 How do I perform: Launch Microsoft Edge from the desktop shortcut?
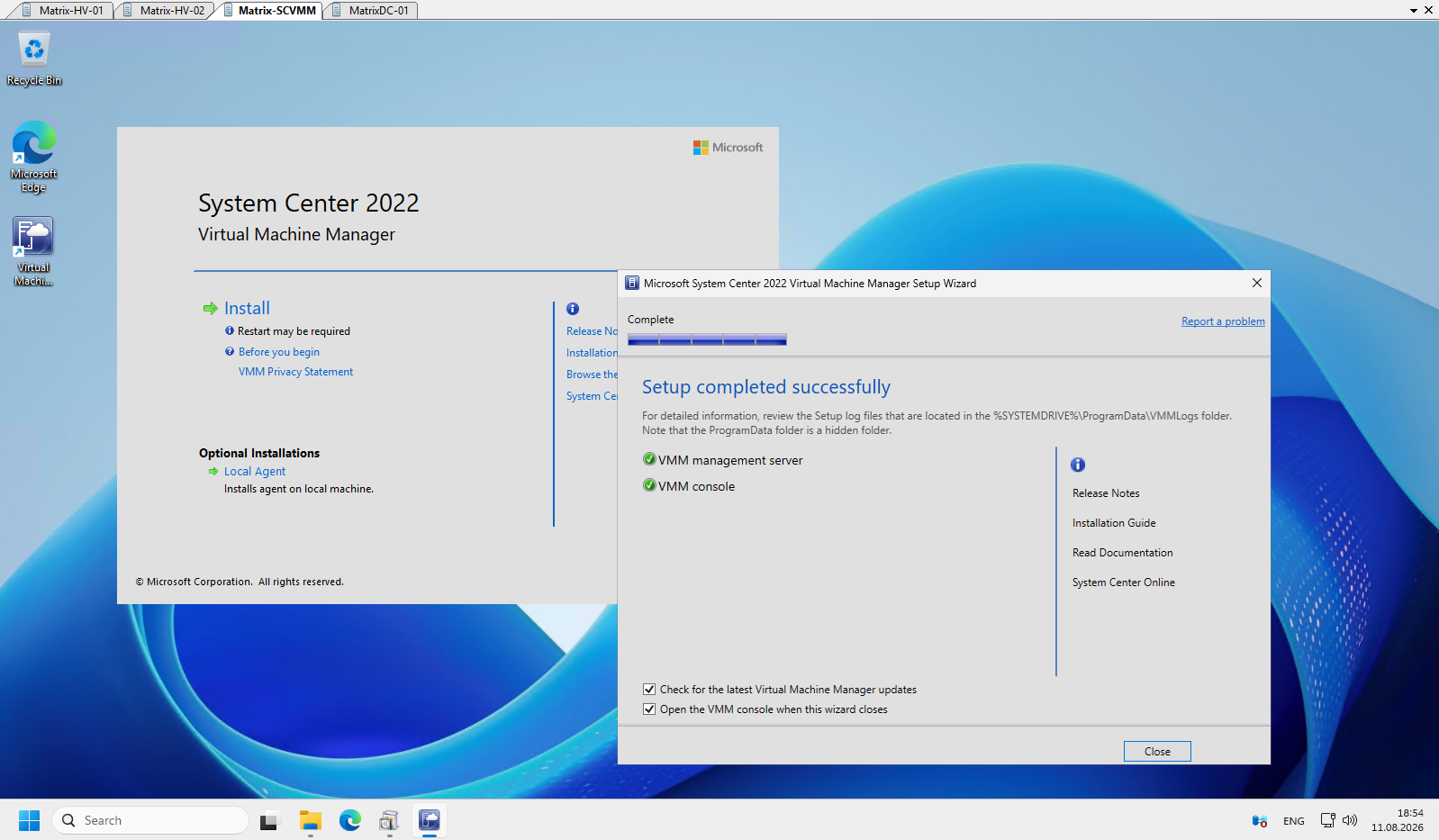tap(34, 157)
